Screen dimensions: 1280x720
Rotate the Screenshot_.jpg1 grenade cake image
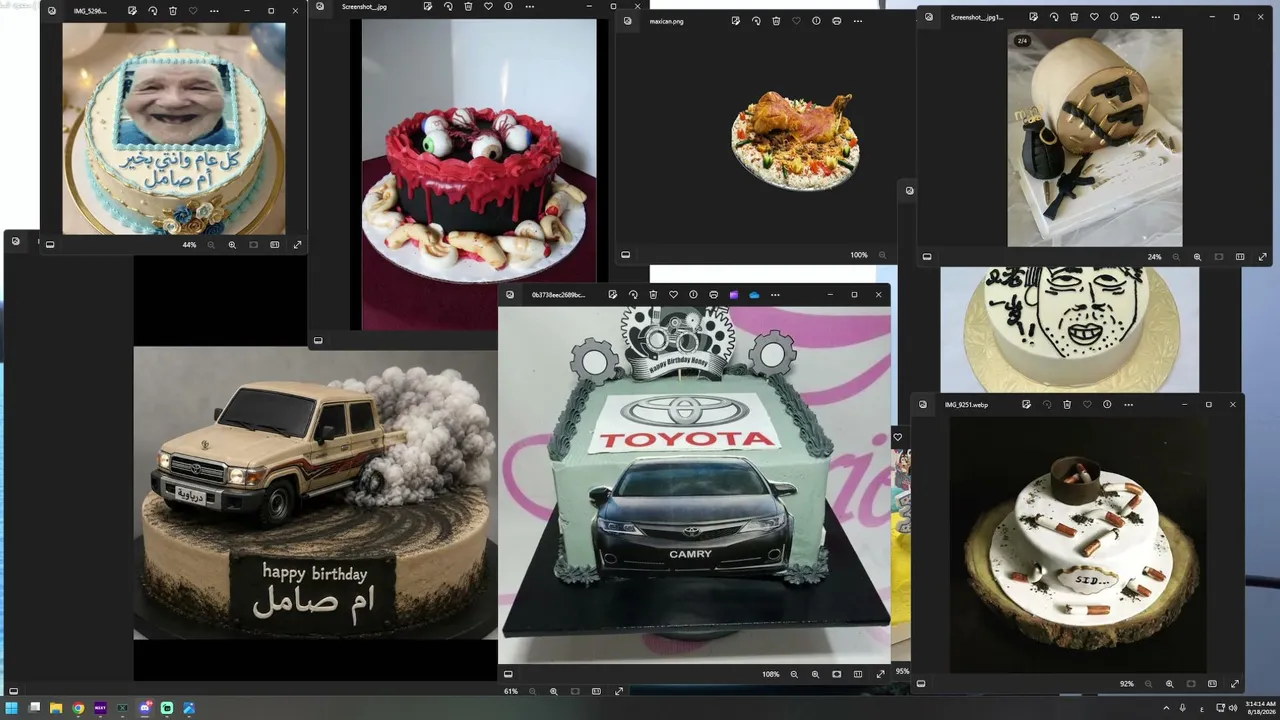pyautogui.click(x=1054, y=17)
